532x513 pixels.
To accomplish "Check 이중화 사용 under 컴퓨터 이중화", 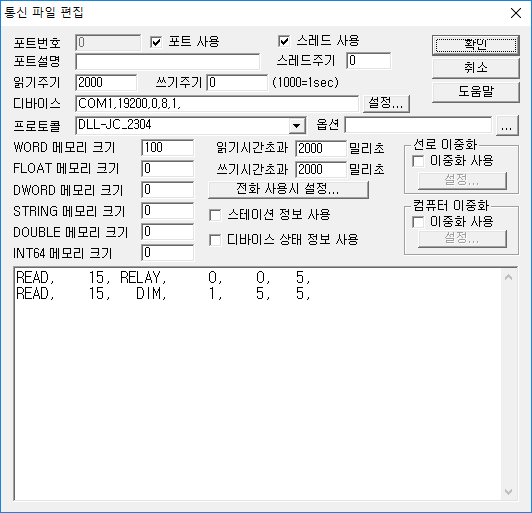I will pos(418,222).
